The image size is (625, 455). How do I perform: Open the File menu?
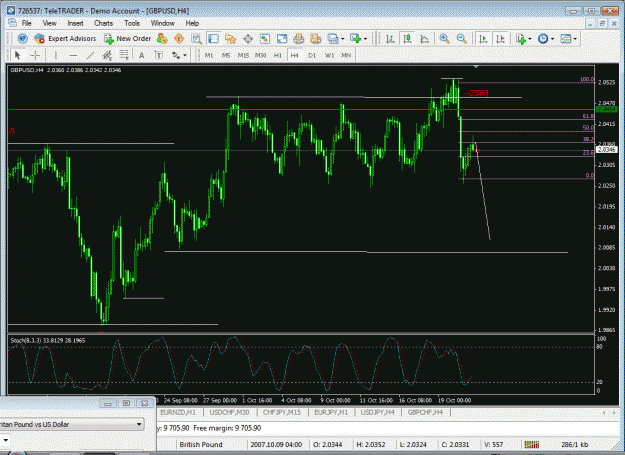[x=26, y=23]
